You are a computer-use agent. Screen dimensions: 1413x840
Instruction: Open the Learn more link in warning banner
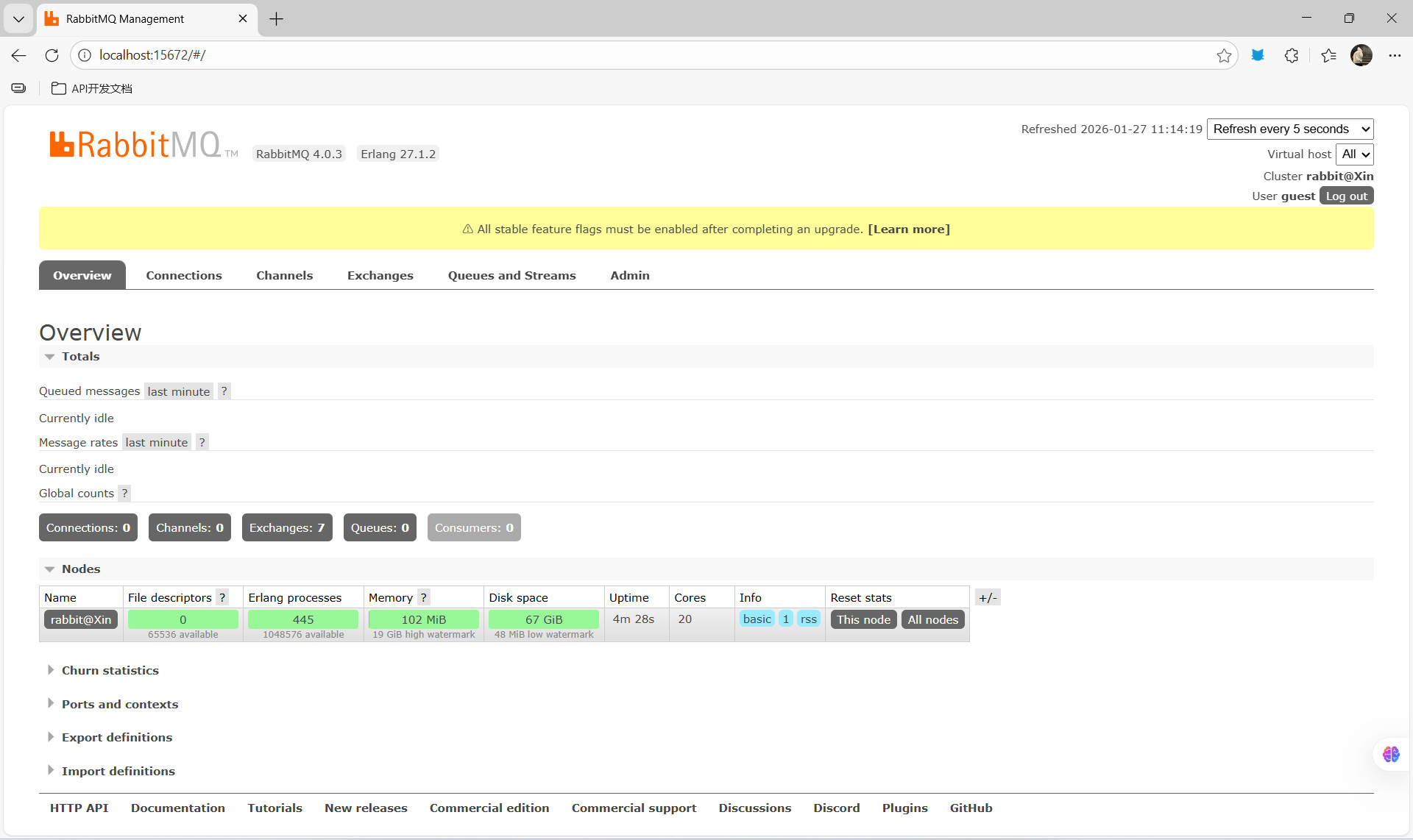[908, 229]
